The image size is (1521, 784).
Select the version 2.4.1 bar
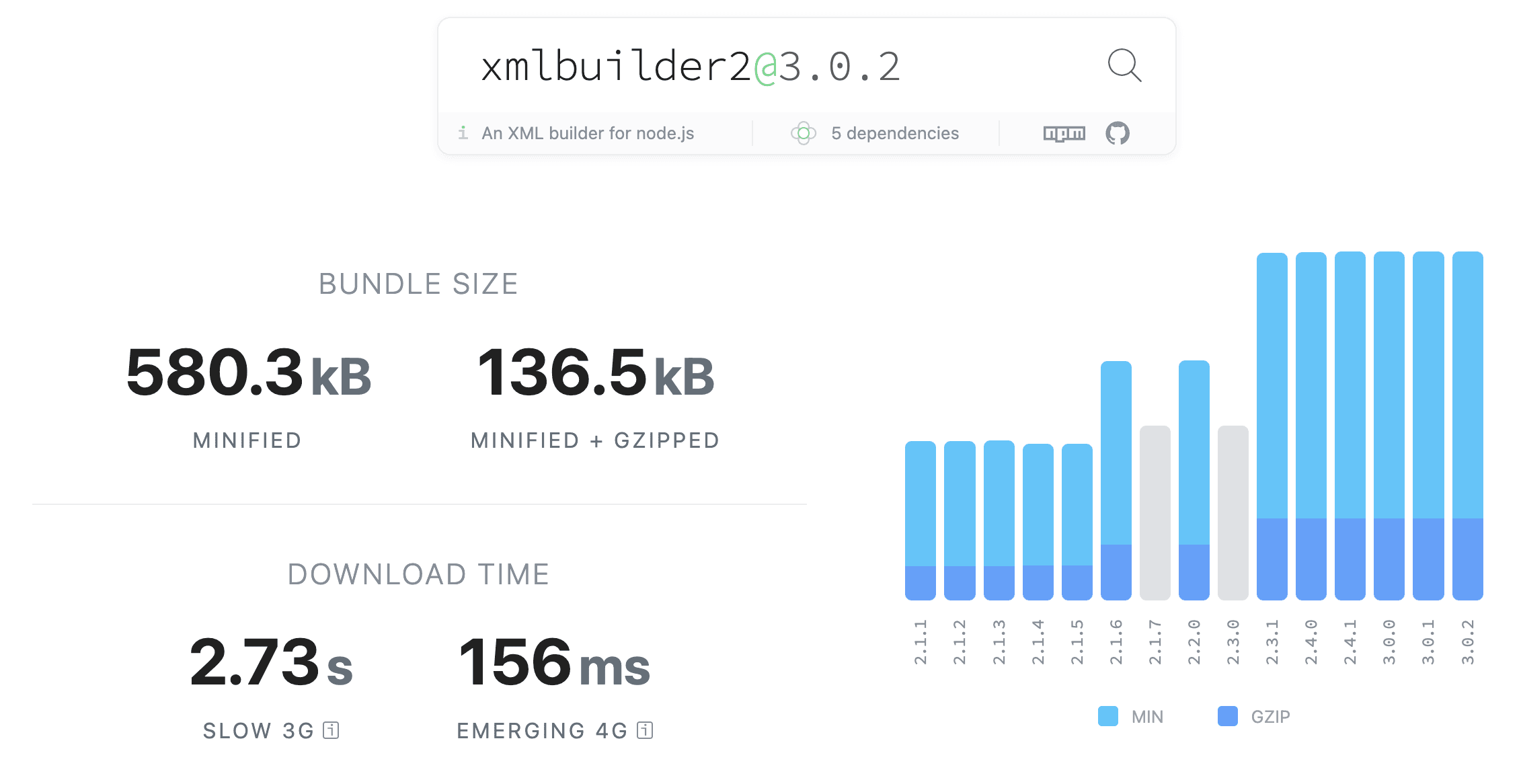1350,426
